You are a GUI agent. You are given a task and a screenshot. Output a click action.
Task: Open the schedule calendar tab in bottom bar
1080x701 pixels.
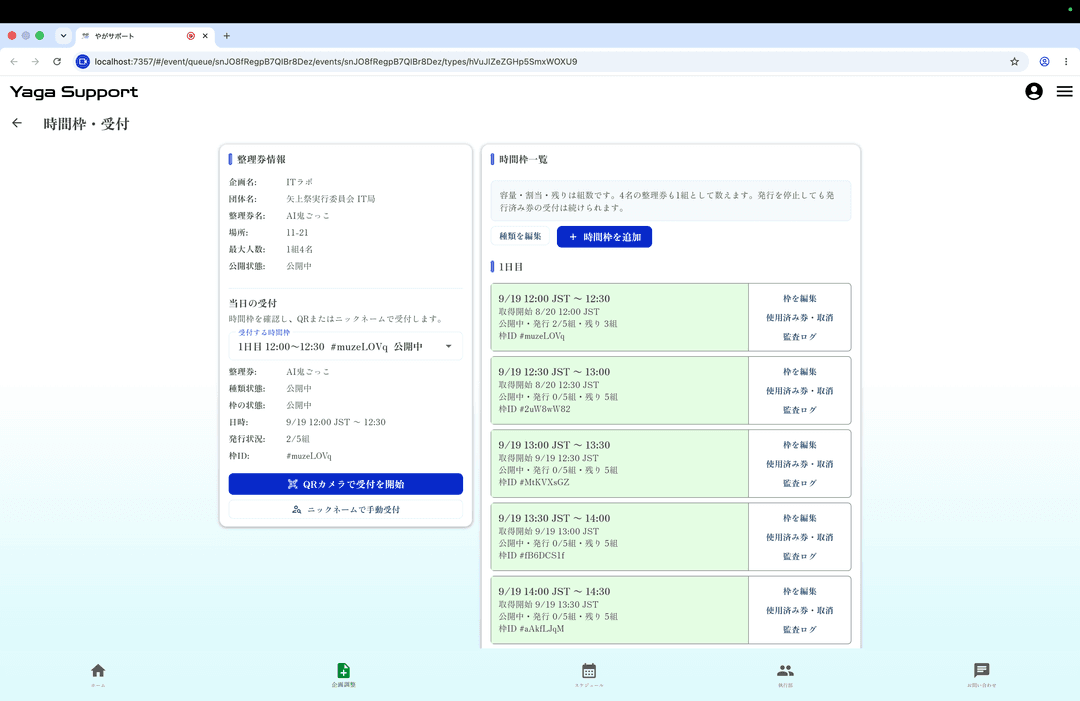tap(589, 674)
